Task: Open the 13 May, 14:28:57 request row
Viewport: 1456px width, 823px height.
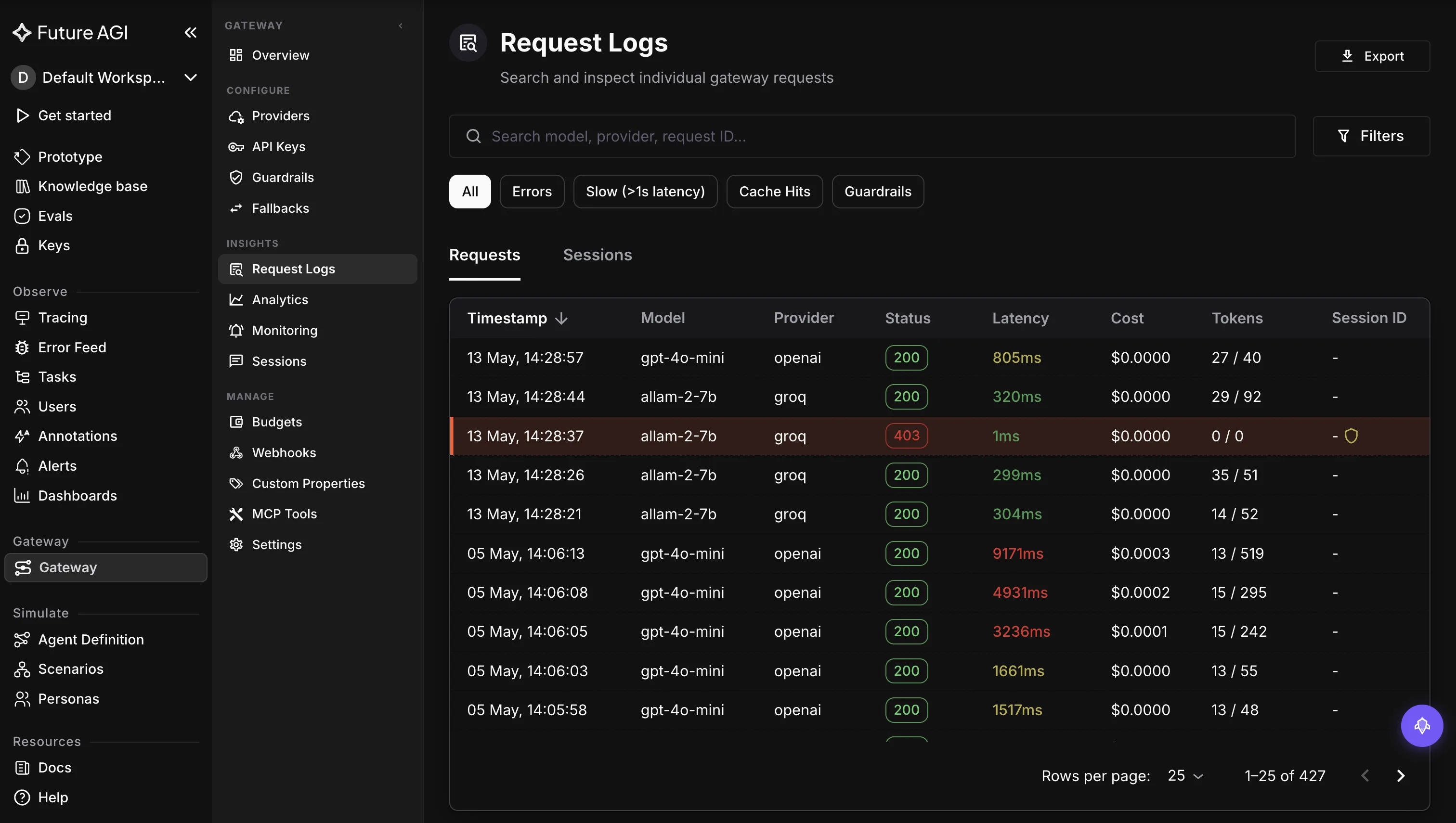Action: [939, 357]
